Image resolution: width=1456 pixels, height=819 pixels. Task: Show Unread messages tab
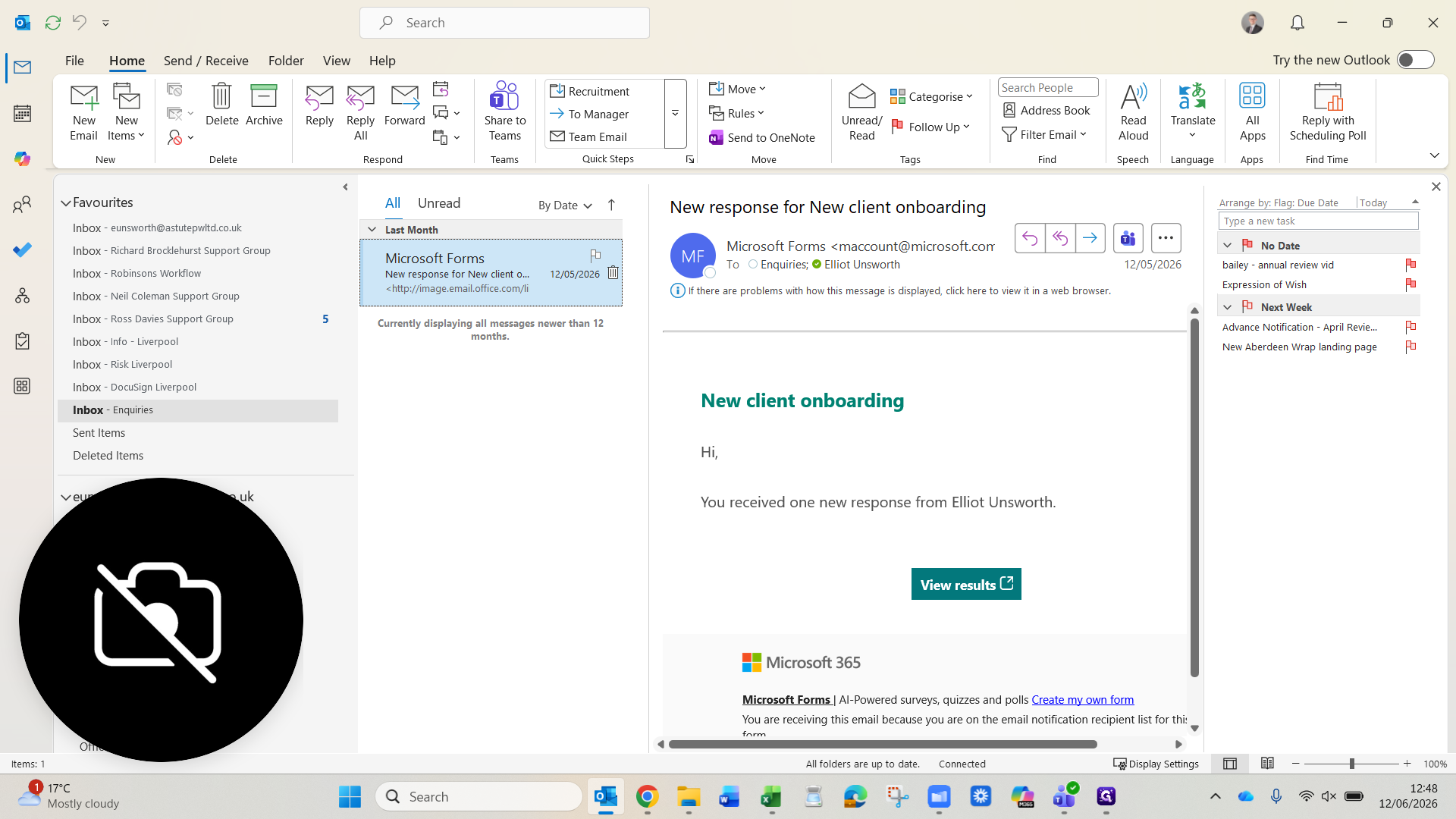tap(439, 203)
